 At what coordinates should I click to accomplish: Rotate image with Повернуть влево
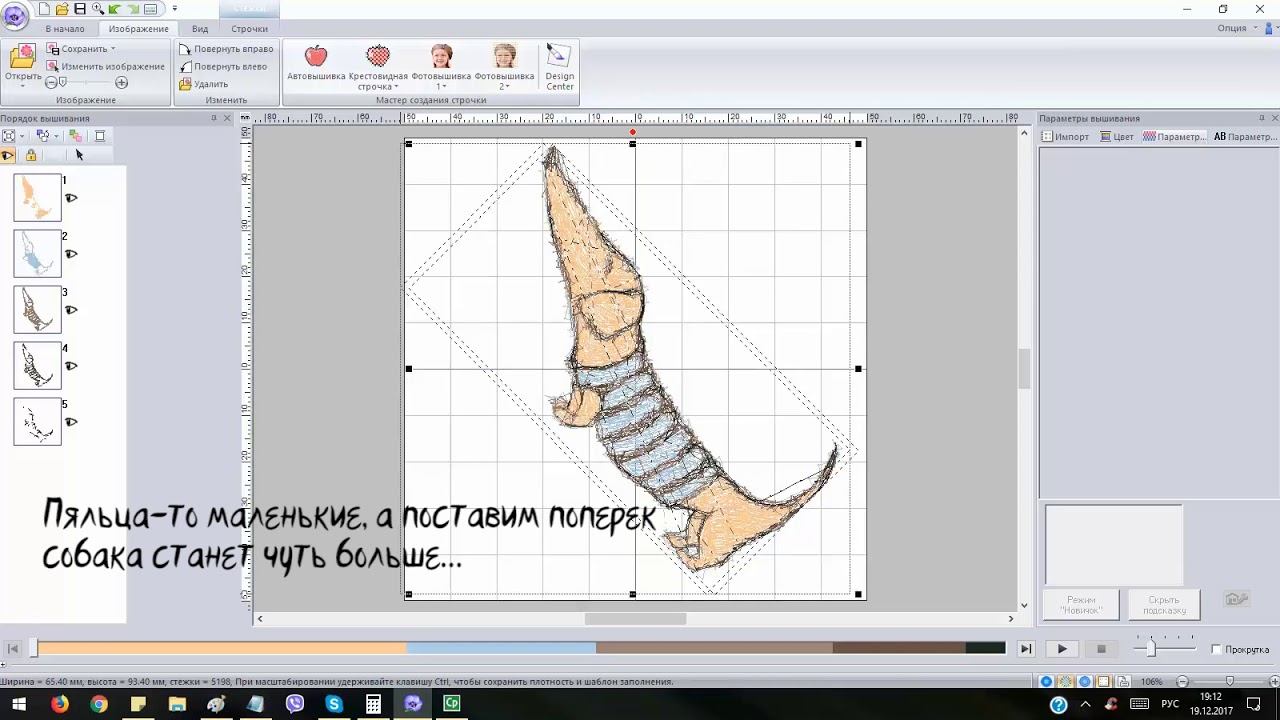(x=223, y=66)
